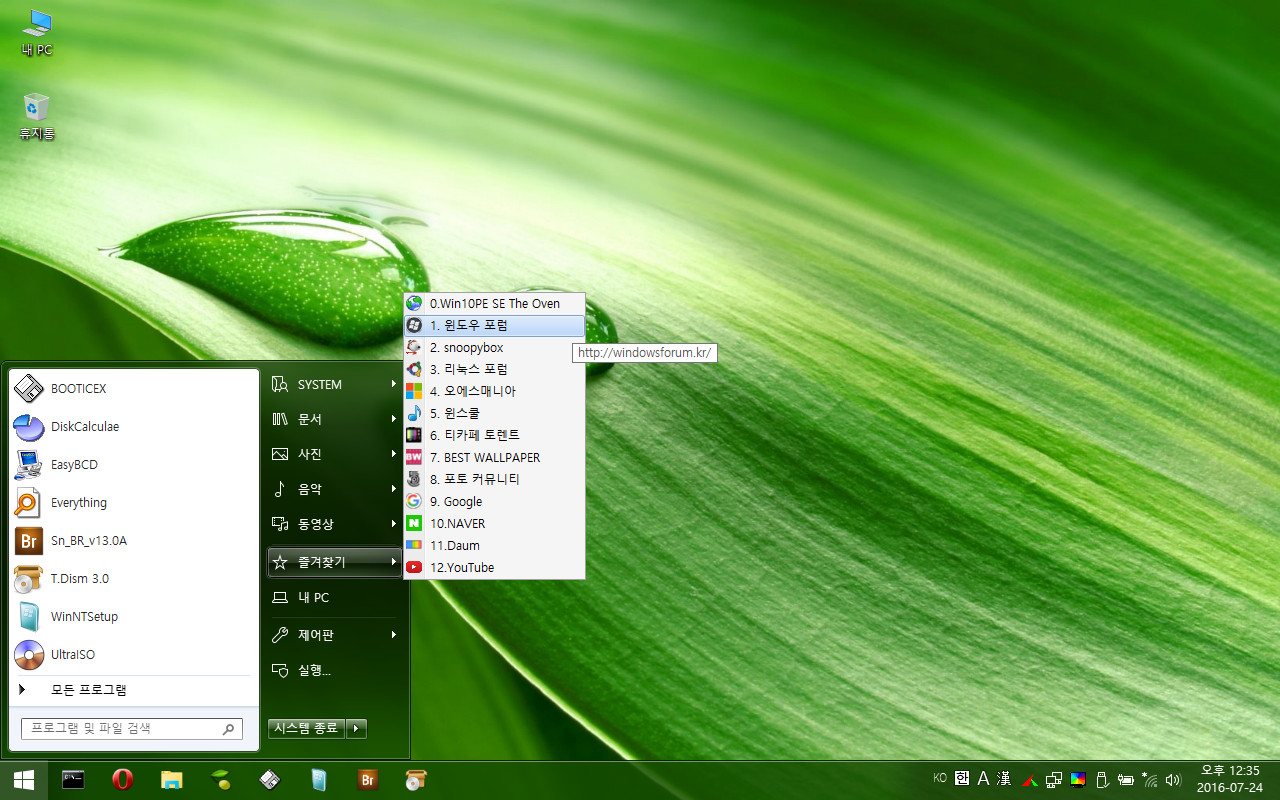This screenshot has width=1280, height=800.
Task: Launch Sn_BR_v13.0A from the start menu
Action: pos(133,540)
